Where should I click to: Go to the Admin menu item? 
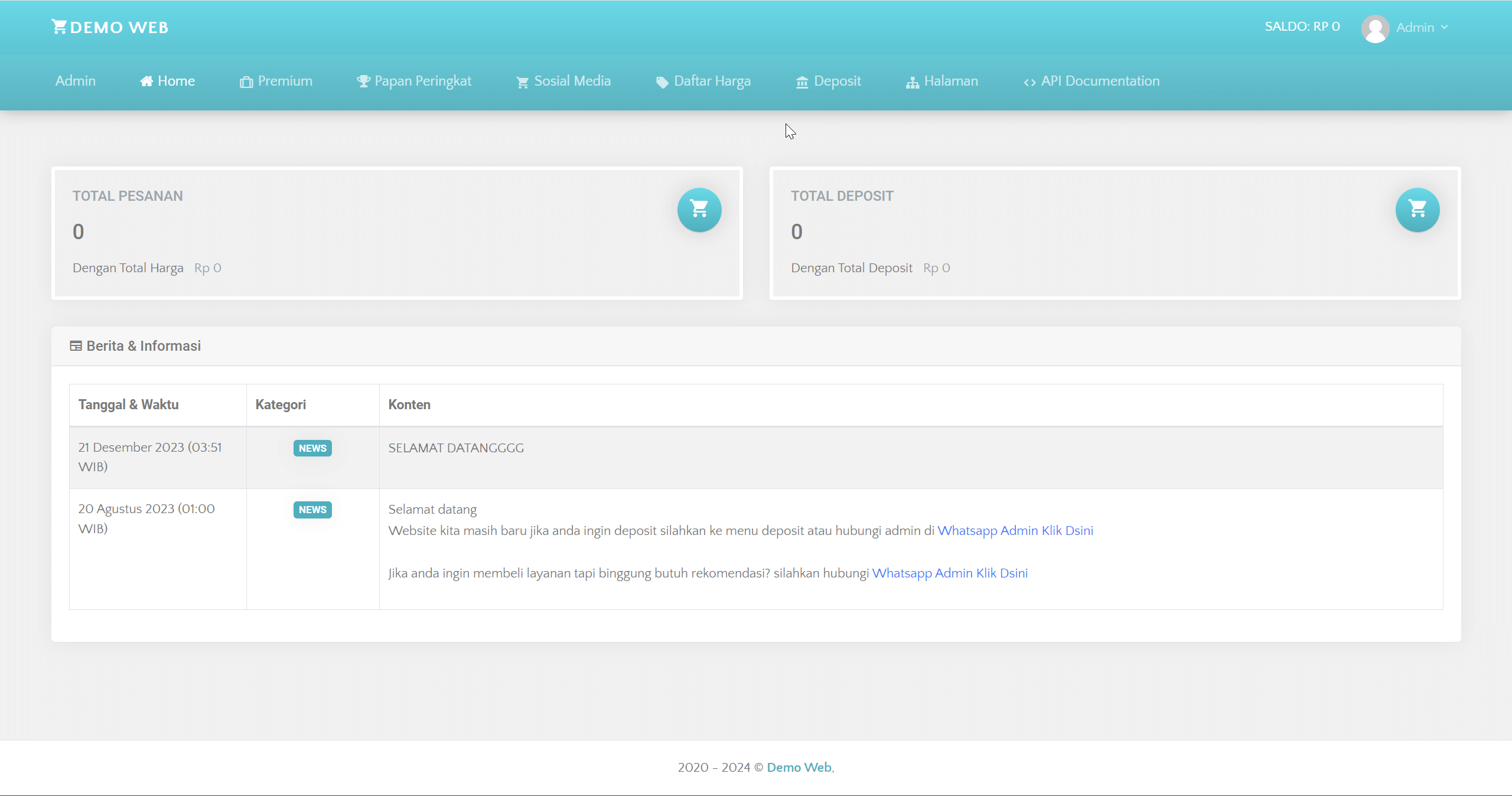pos(74,81)
